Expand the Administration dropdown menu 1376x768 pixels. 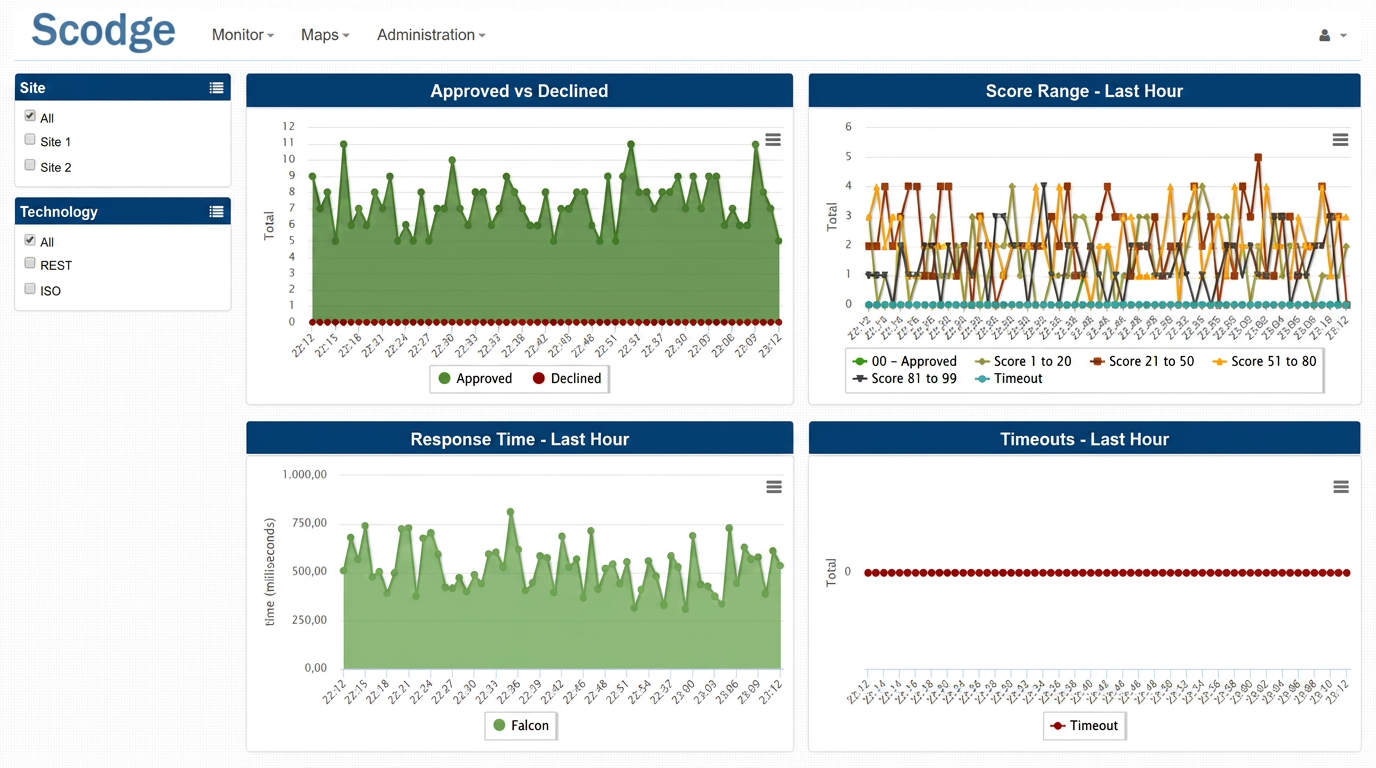tap(431, 35)
